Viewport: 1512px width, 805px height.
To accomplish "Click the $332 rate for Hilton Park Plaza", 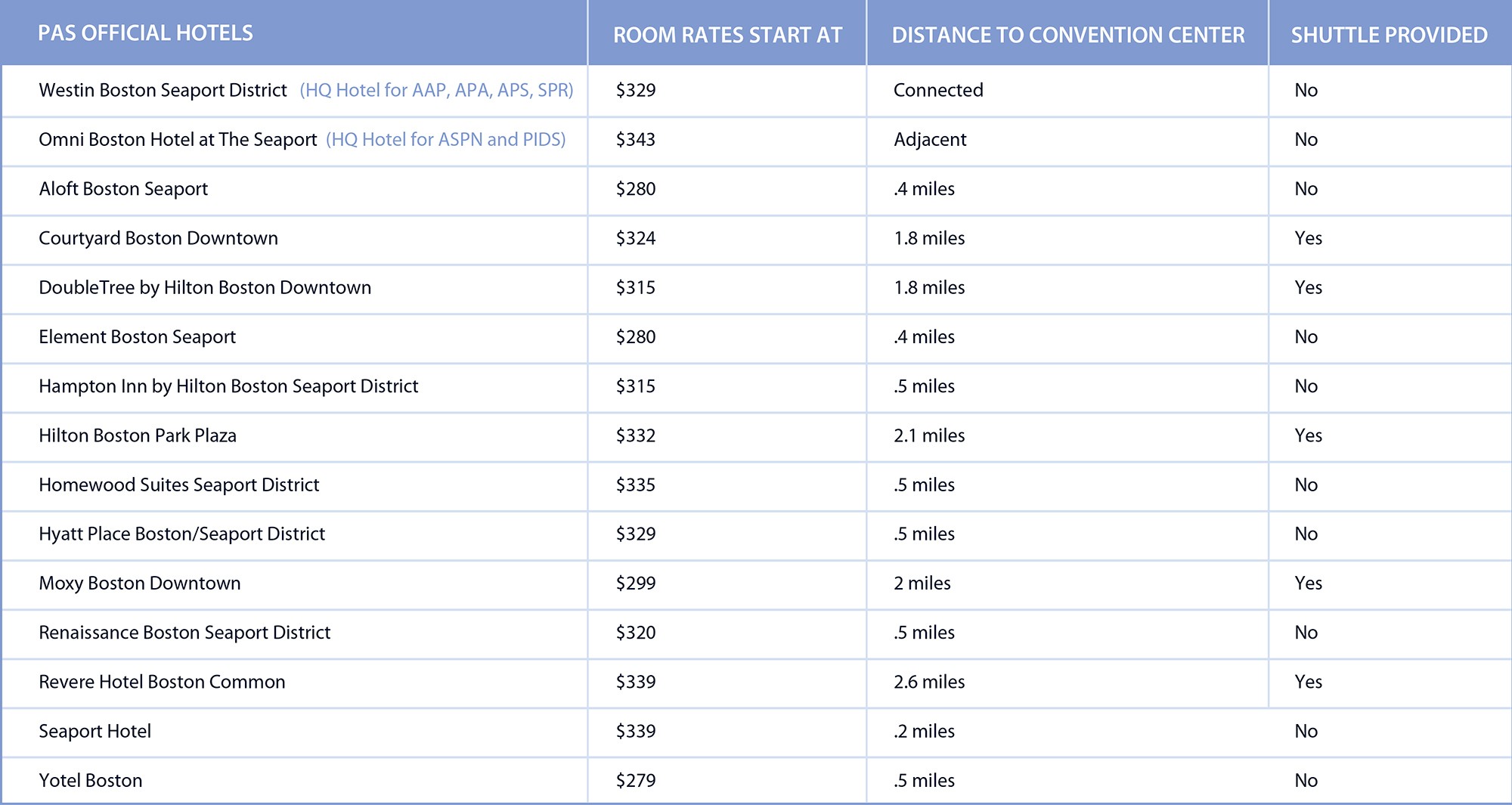I will tap(635, 436).
